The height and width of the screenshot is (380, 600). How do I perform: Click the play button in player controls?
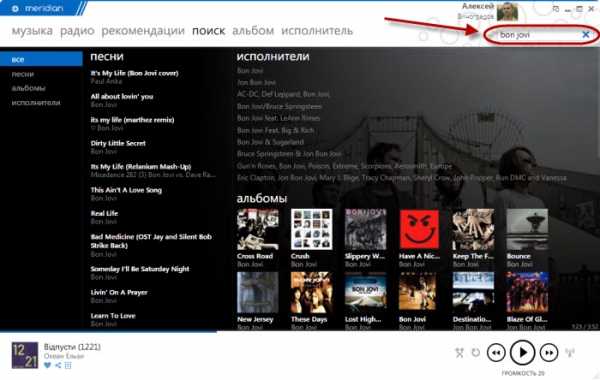tap(522, 352)
